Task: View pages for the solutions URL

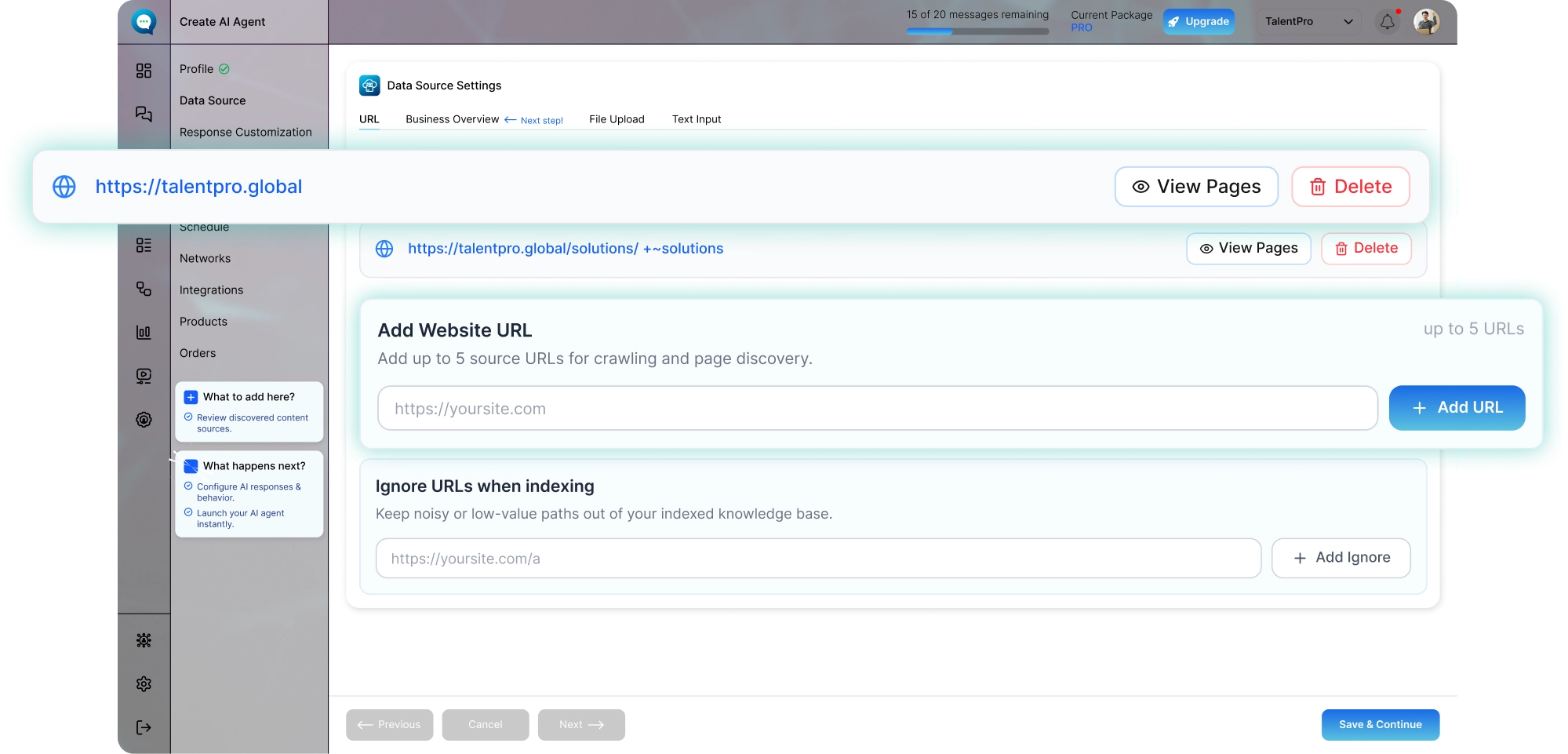Action: [x=1249, y=249]
